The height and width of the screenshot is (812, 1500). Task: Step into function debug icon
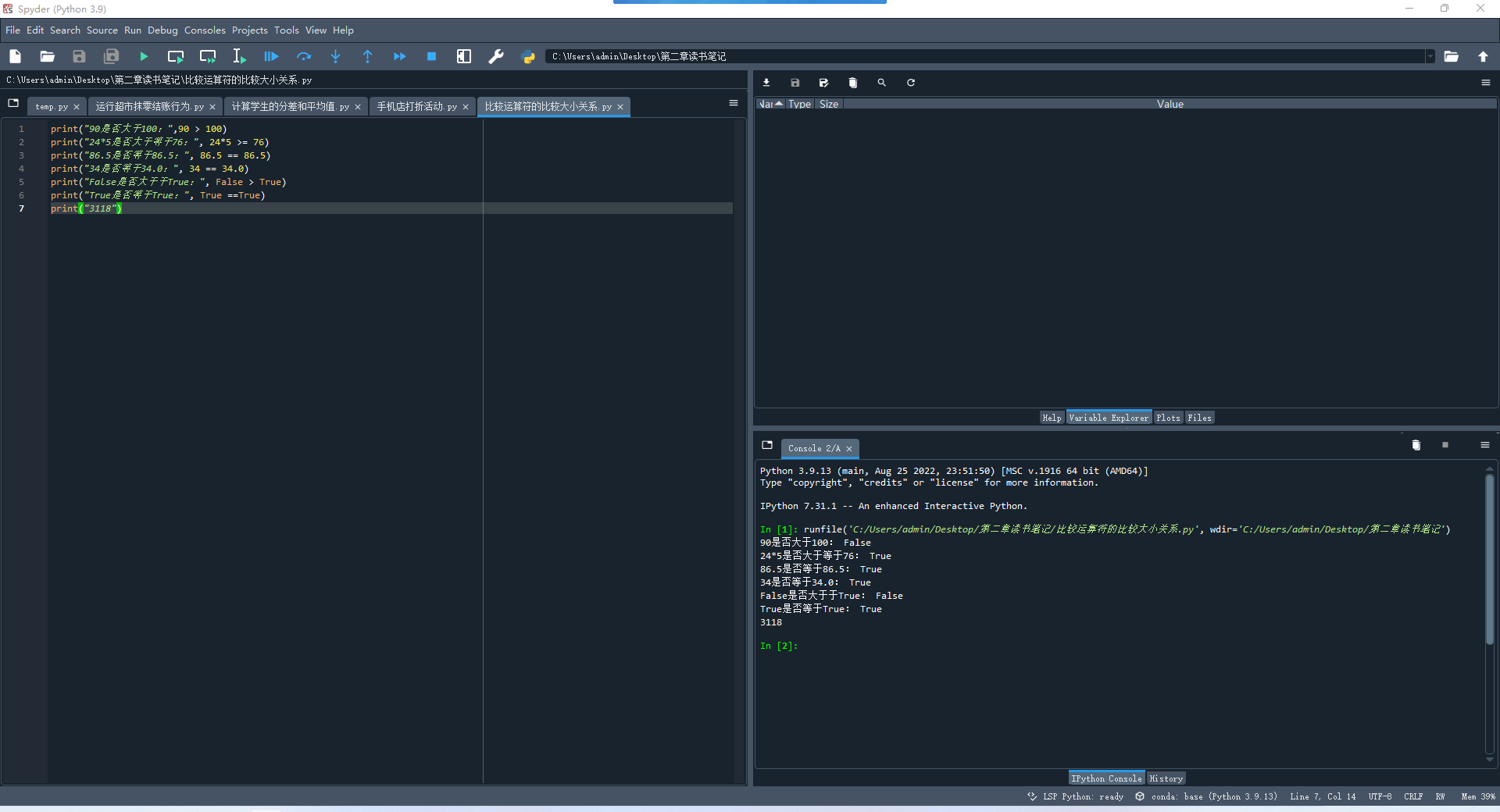336,56
